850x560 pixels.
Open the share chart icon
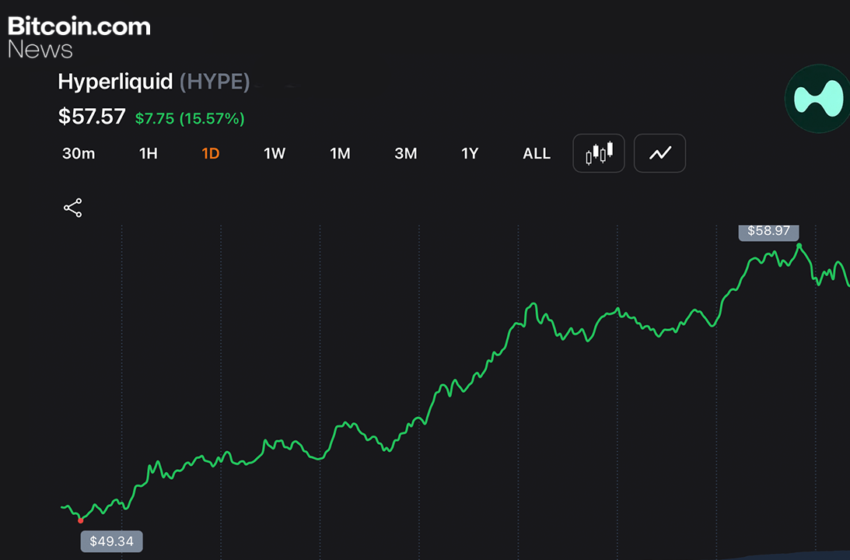[73, 208]
